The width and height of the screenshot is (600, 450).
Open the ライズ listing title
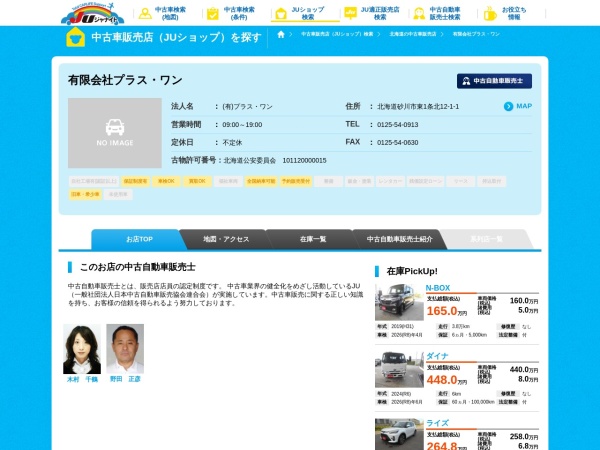tap(437, 423)
